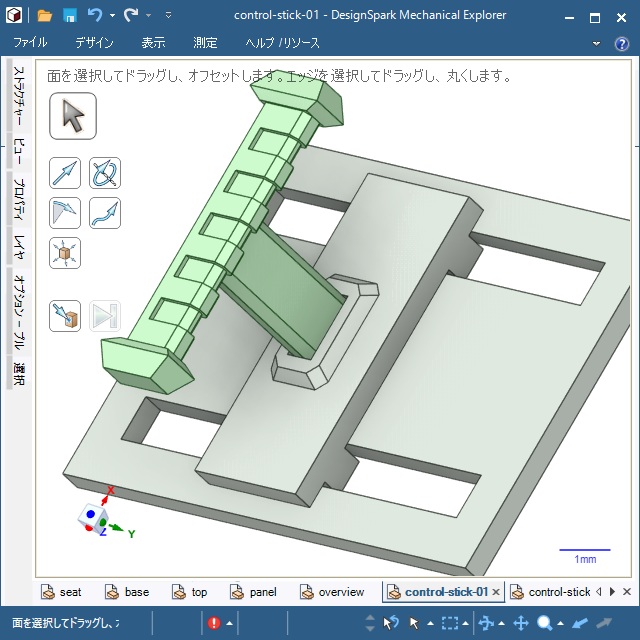Select the arrow Select tool guide
This screenshot has height=640, width=640.
(73, 116)
